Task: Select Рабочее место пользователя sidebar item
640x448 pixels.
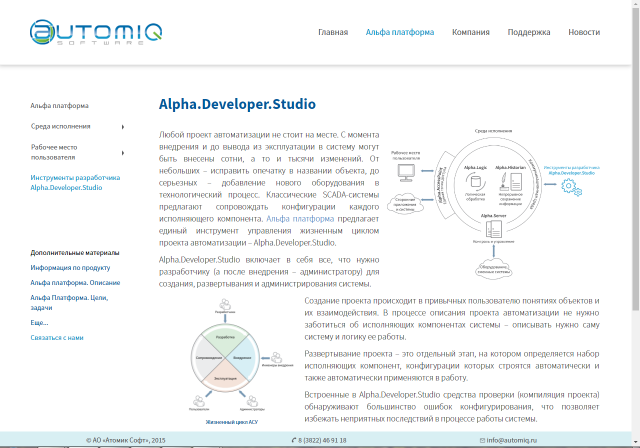Action: [54, 152]
